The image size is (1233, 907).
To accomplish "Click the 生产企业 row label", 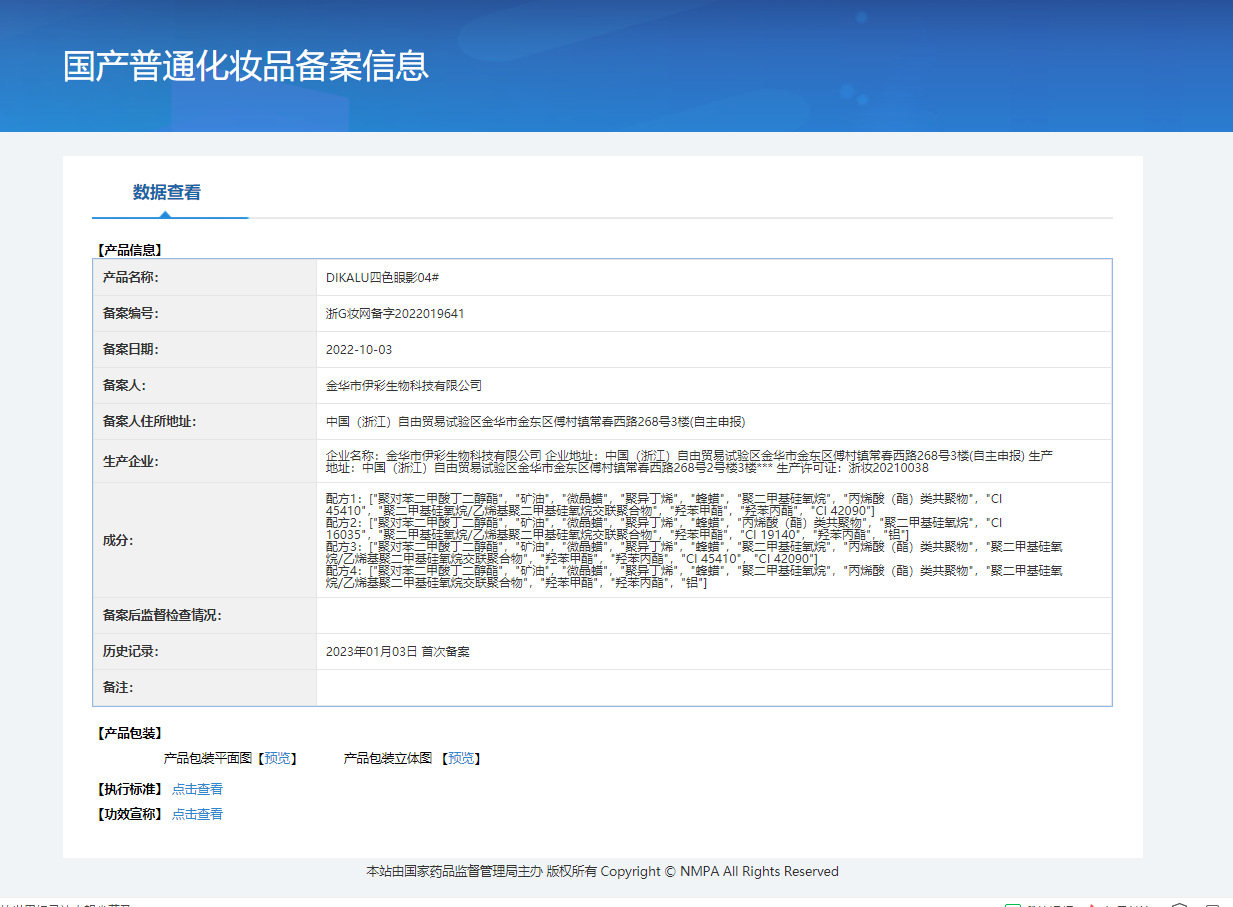I will (131, 461).
